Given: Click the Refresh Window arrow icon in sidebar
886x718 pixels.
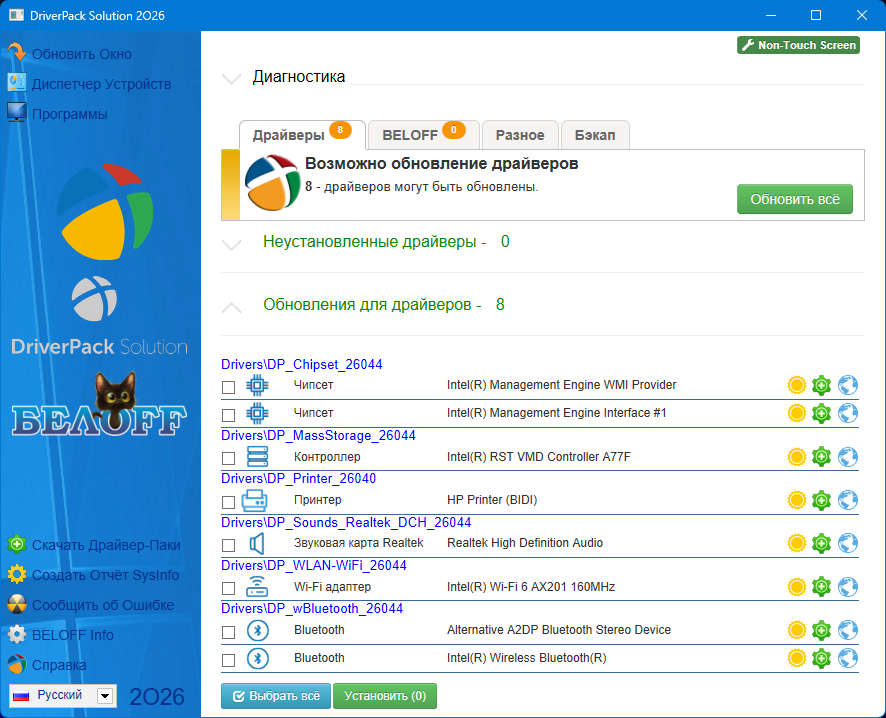Looking at the screenshot, I should coord(17,53).
